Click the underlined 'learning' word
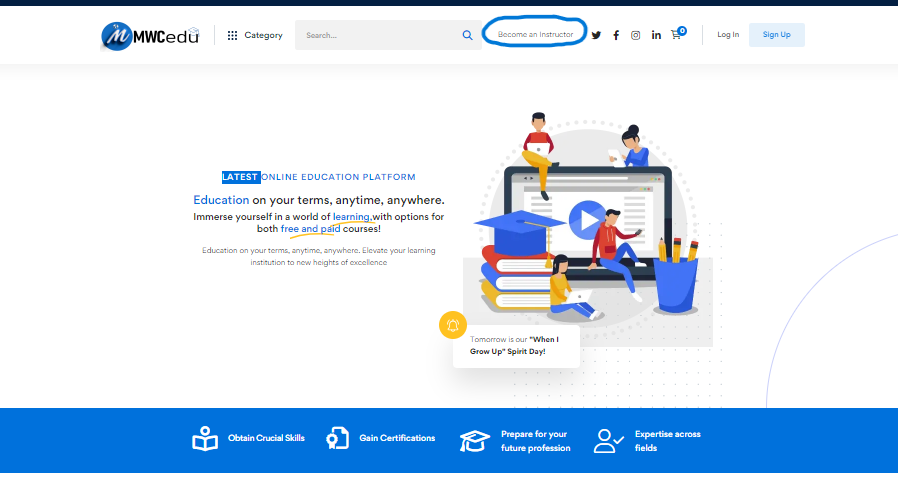Screen dimensions: 898x479 click(352, 217)
